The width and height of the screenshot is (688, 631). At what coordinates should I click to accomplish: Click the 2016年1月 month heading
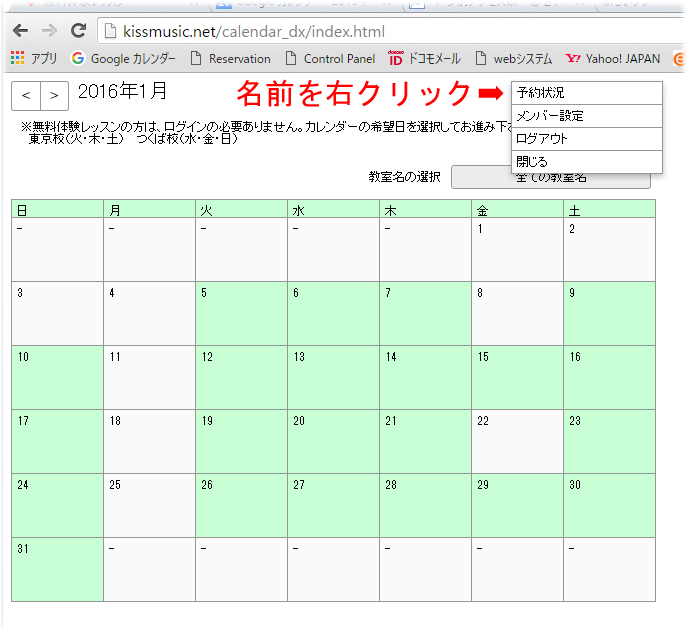(122, 91)
